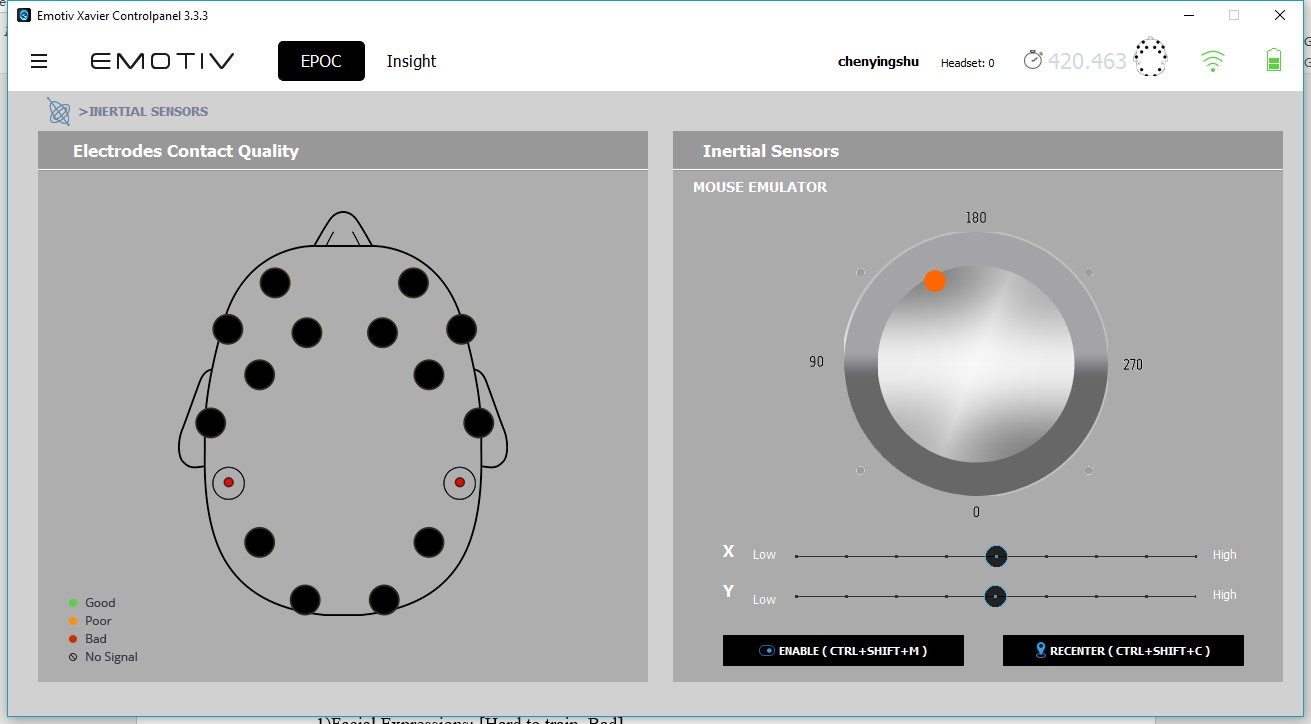Screen dimensions: 1311x724
Task: Click the EMOTIV logo
Action: (x=162, y=62)
